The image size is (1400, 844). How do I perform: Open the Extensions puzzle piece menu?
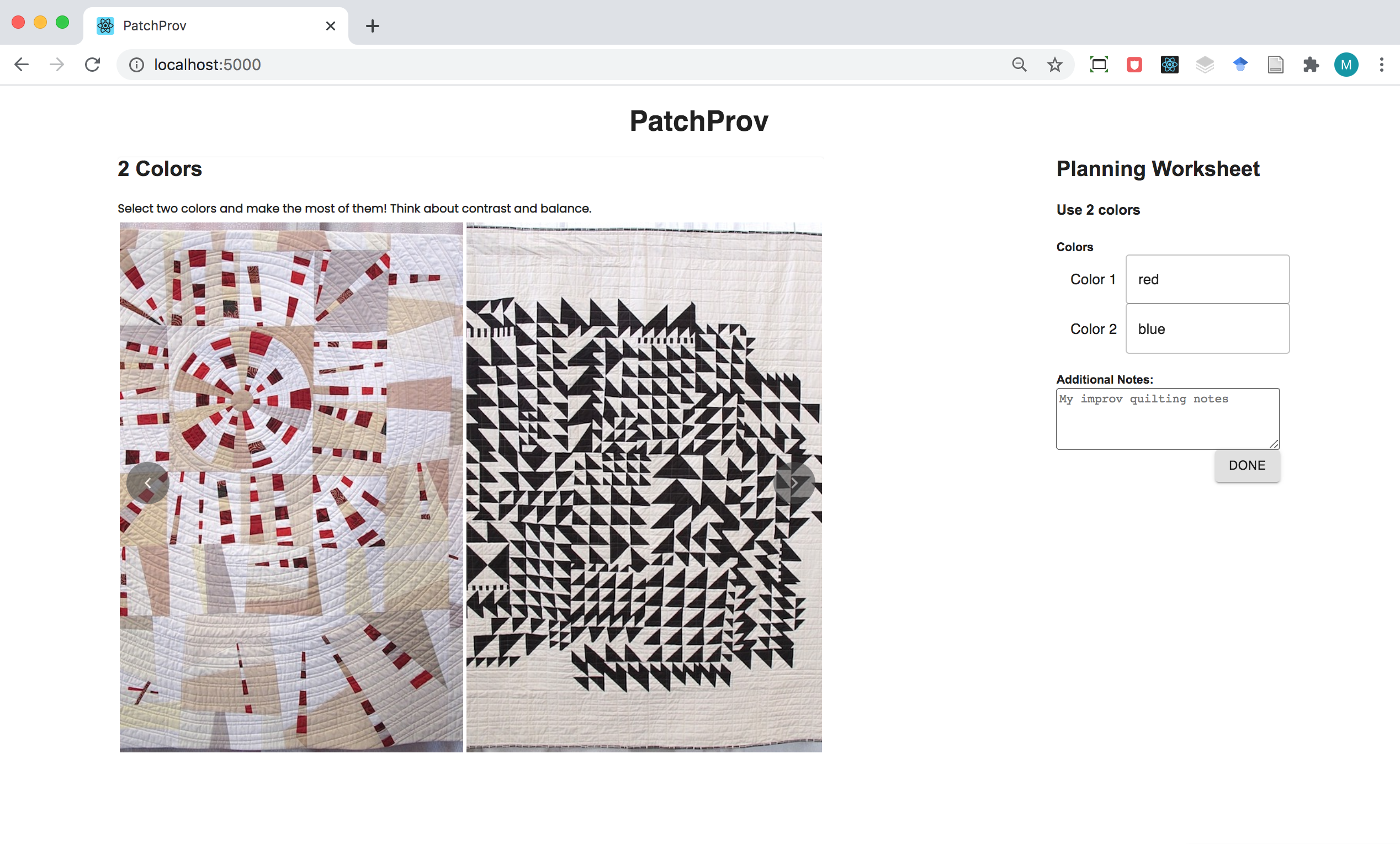pos(1311,65)
